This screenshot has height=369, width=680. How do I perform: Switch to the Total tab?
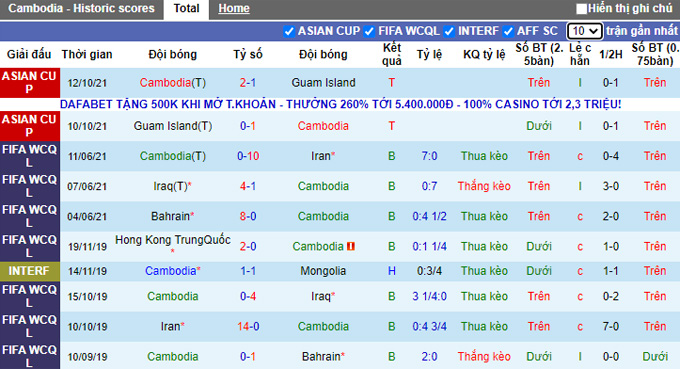[x=186, y=9]
